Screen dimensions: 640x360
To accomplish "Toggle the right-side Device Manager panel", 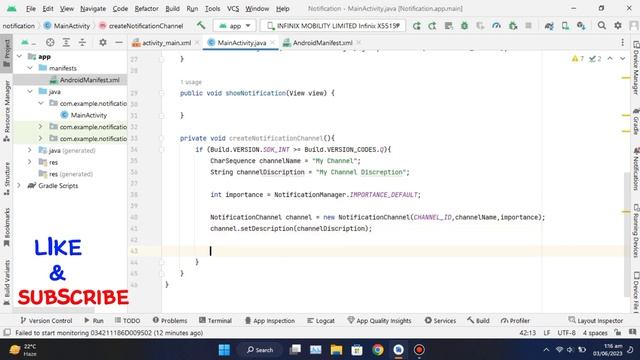I will 636,67.
